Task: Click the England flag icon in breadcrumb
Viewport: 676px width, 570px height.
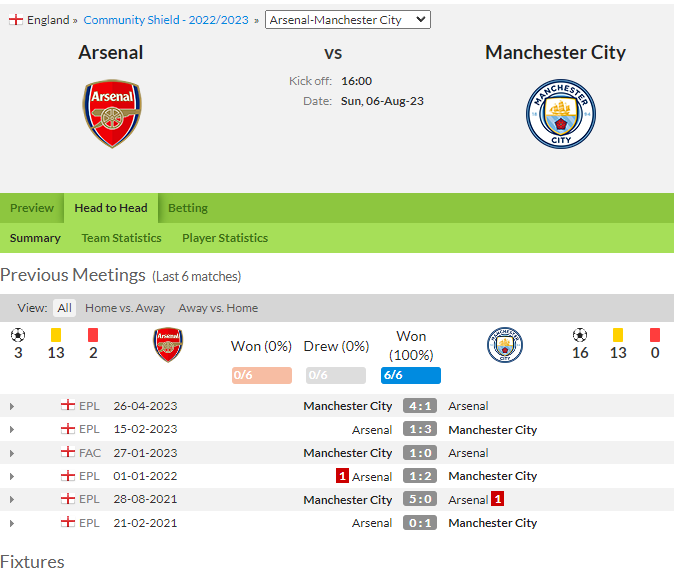Action: click(x=16, y=20)
